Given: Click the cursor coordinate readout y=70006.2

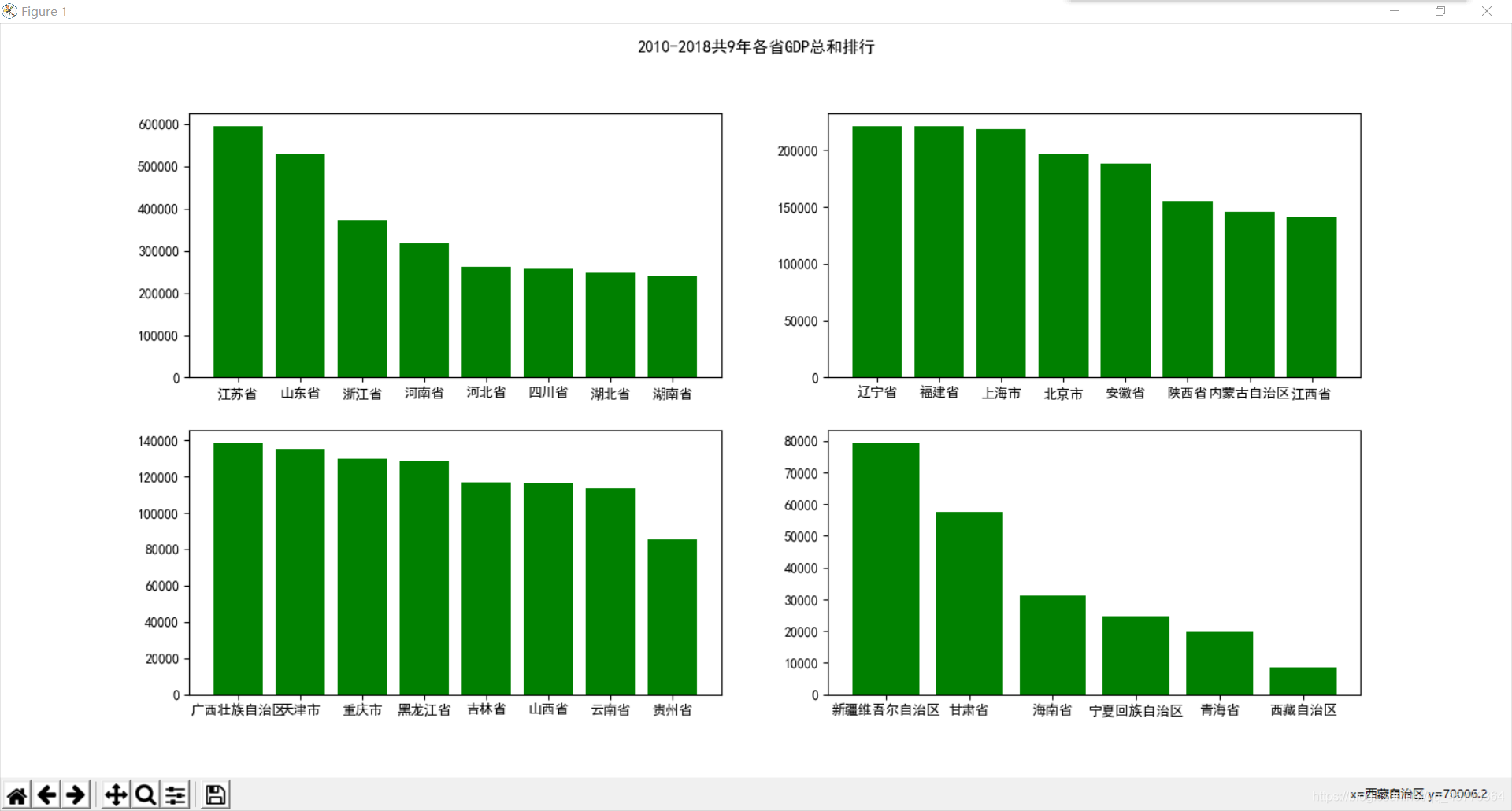Looking at the screenshot, I should tap(1458, 794).
